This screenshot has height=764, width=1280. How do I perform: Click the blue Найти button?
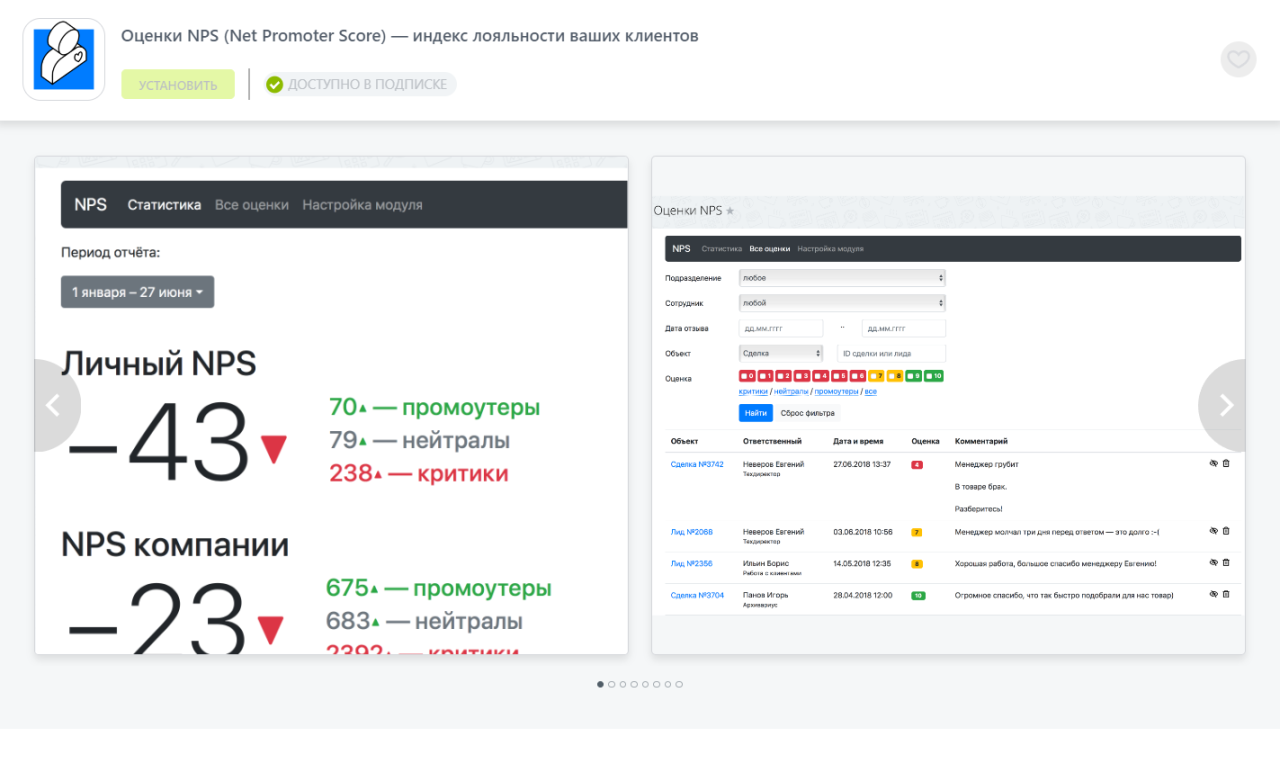pyautogui.click(x=755, y=413)
